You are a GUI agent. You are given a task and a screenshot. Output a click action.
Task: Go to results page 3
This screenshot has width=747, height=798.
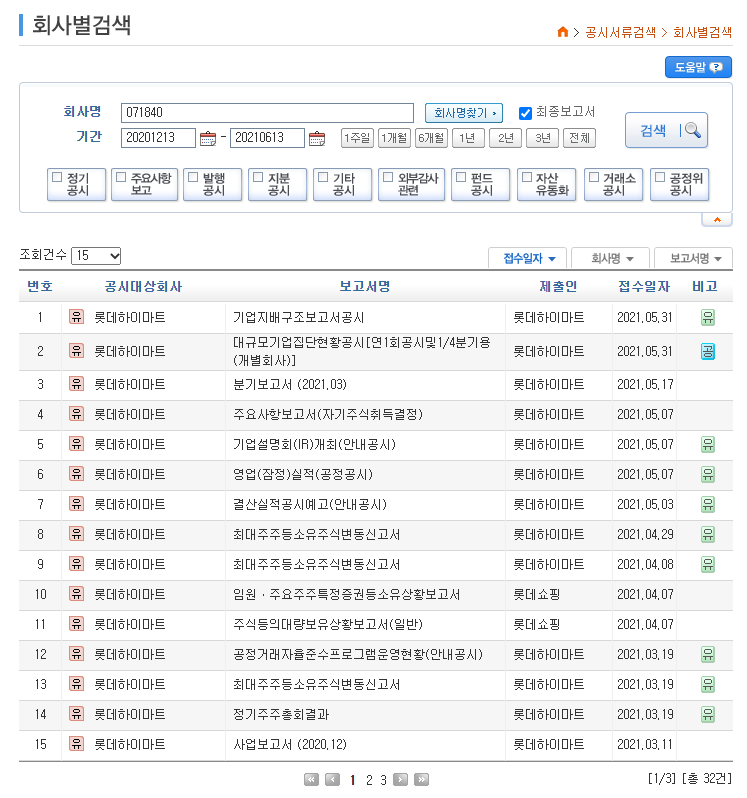point(383,780)
